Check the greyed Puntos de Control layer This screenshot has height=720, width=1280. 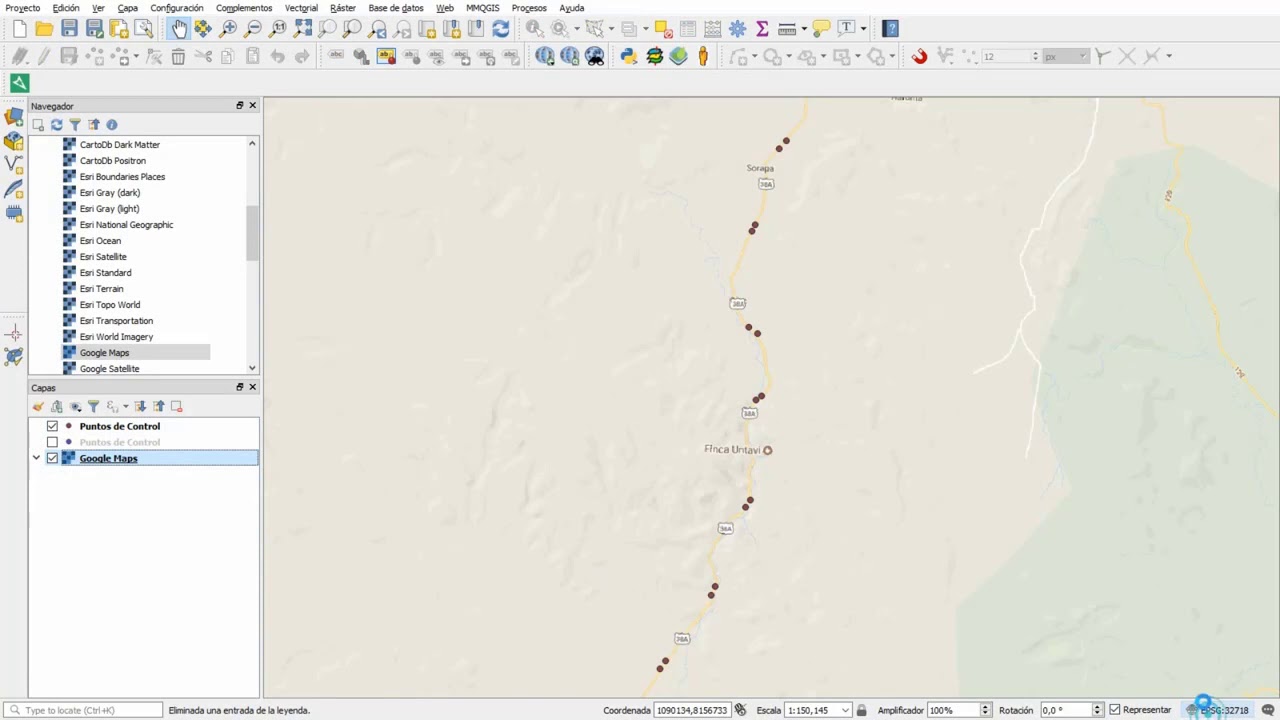(52, 442)
